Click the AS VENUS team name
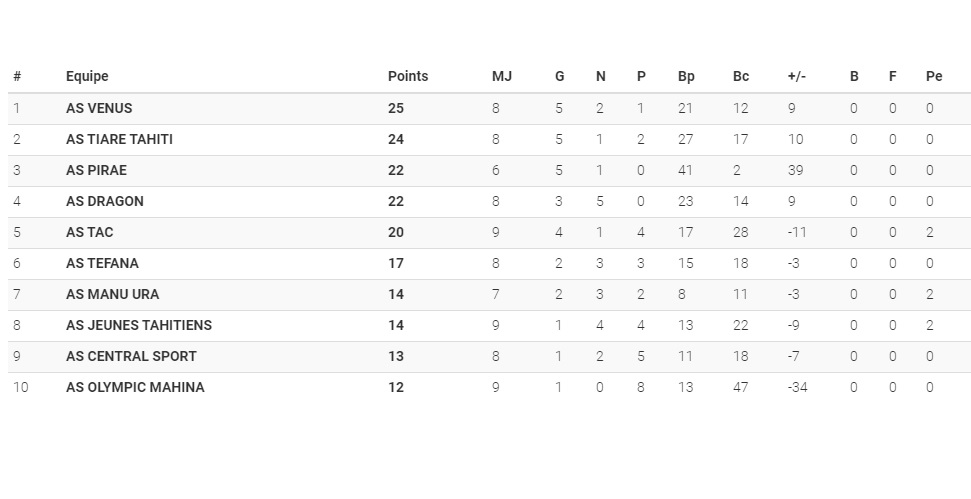 (99, 108)
